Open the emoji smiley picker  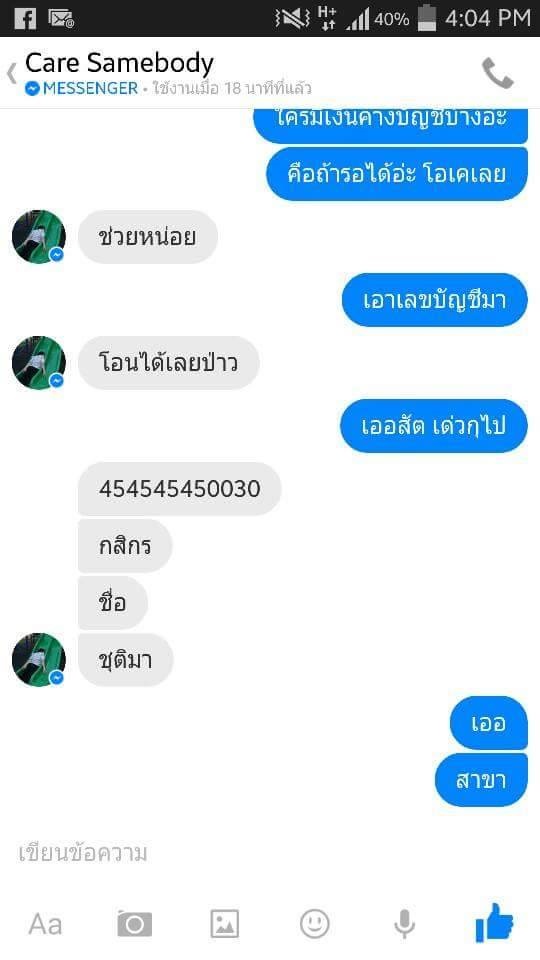(315, 923)
